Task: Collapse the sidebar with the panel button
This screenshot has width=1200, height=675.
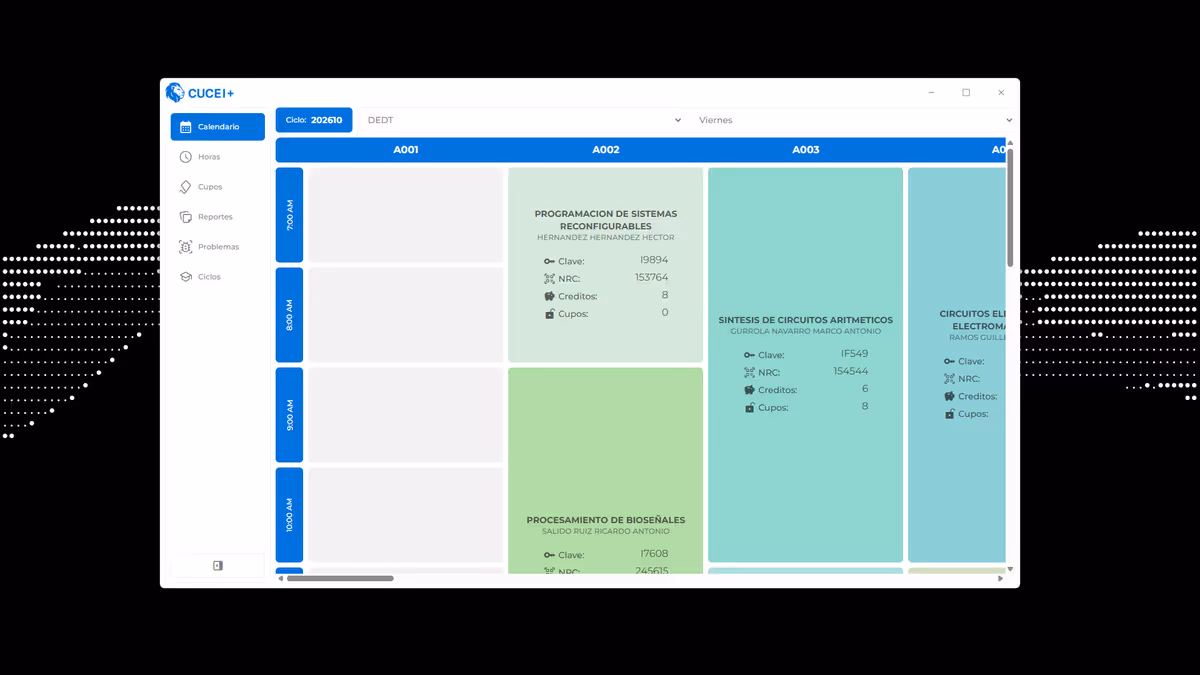Action: pyautogui.click(x=218, y=566)
